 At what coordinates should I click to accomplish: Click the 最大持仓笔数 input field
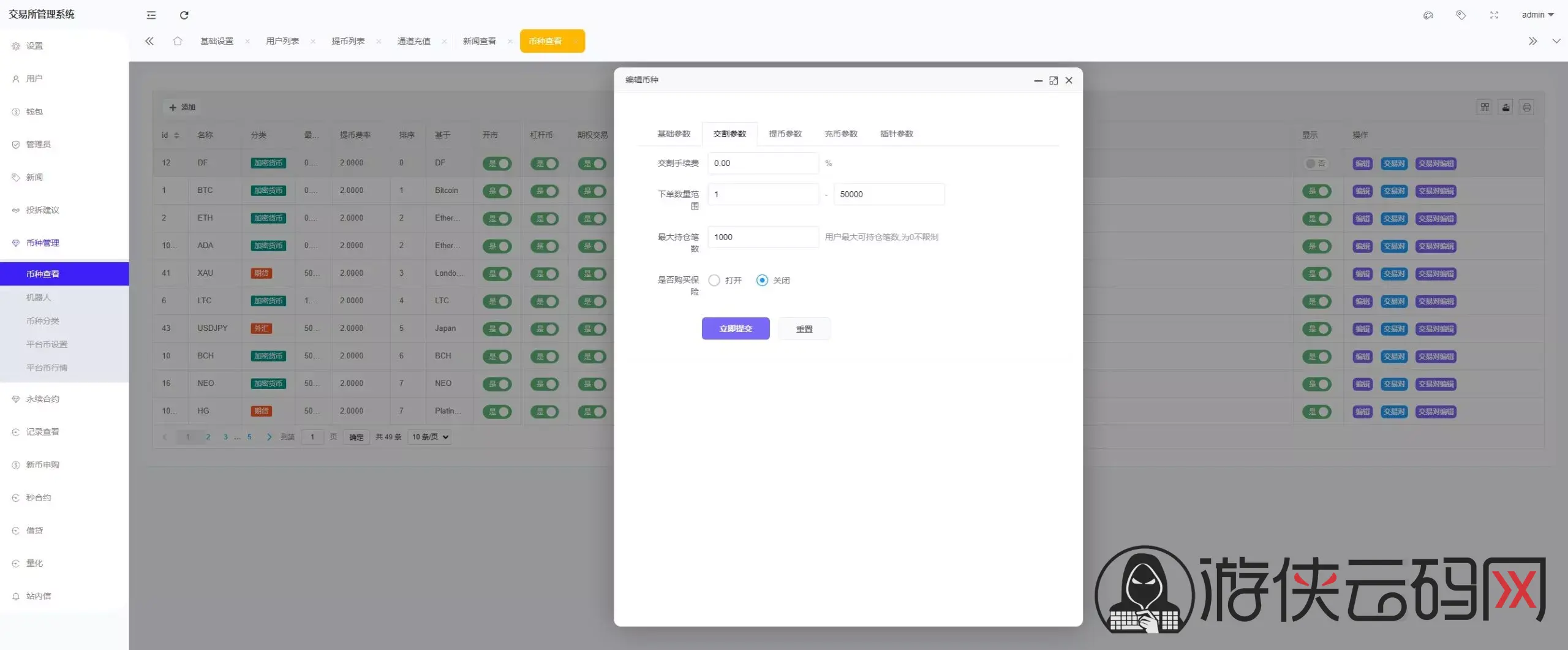(x=763, y=237)
